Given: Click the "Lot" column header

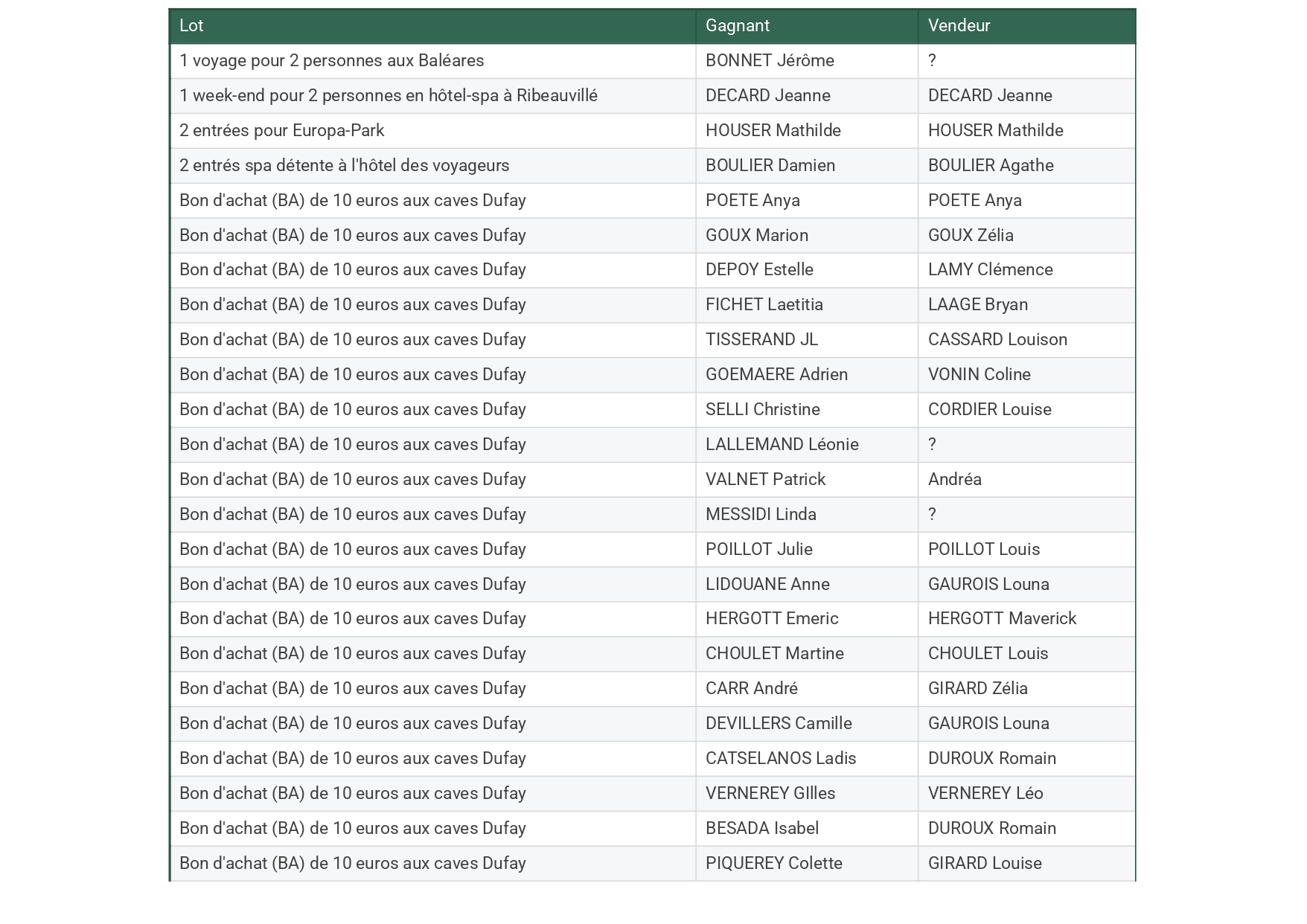Looking at the screenshot, I should pyautogui.click(x=191, y=26).
